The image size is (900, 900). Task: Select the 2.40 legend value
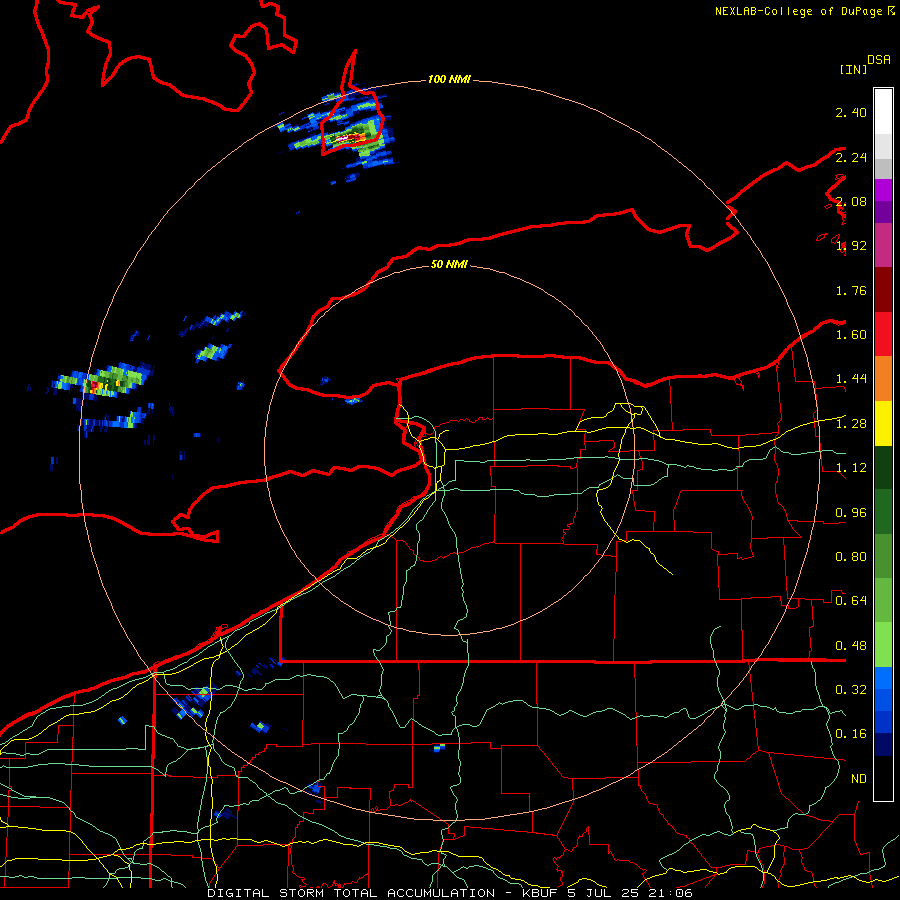pyautogui.click(x=851, y=112)
